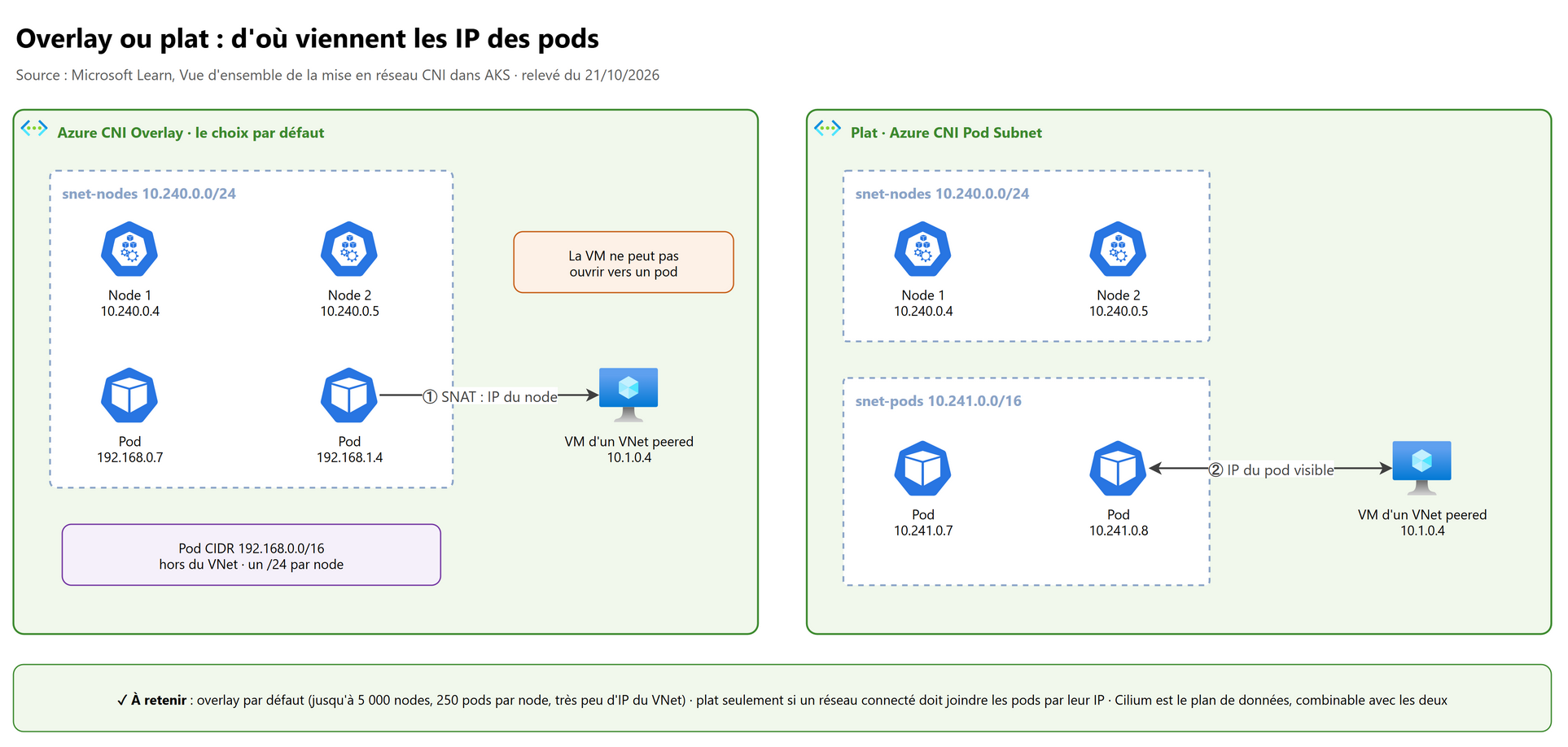Select the pod icon labeled 10.241.0.8

pyautogui.click(x=1118, y=469)
